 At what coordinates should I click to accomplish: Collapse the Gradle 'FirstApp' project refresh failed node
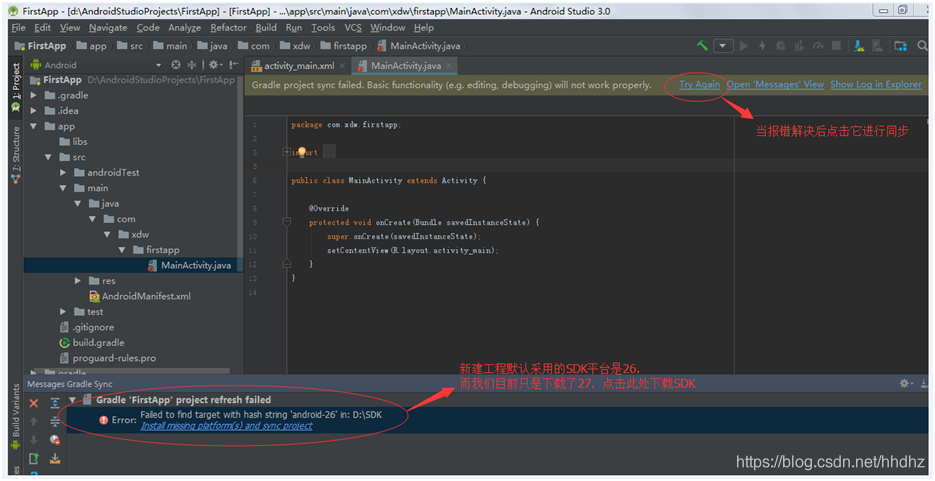click(x=73, y=400)
